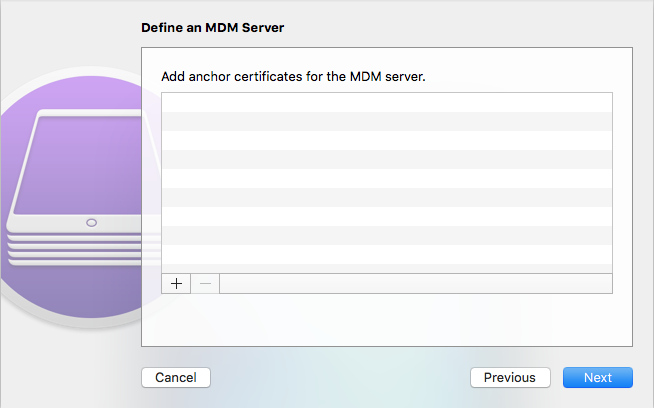This screenshot has height=408, width=654.
Task: Select the ninth certificate list row
Action: point(387,254)
